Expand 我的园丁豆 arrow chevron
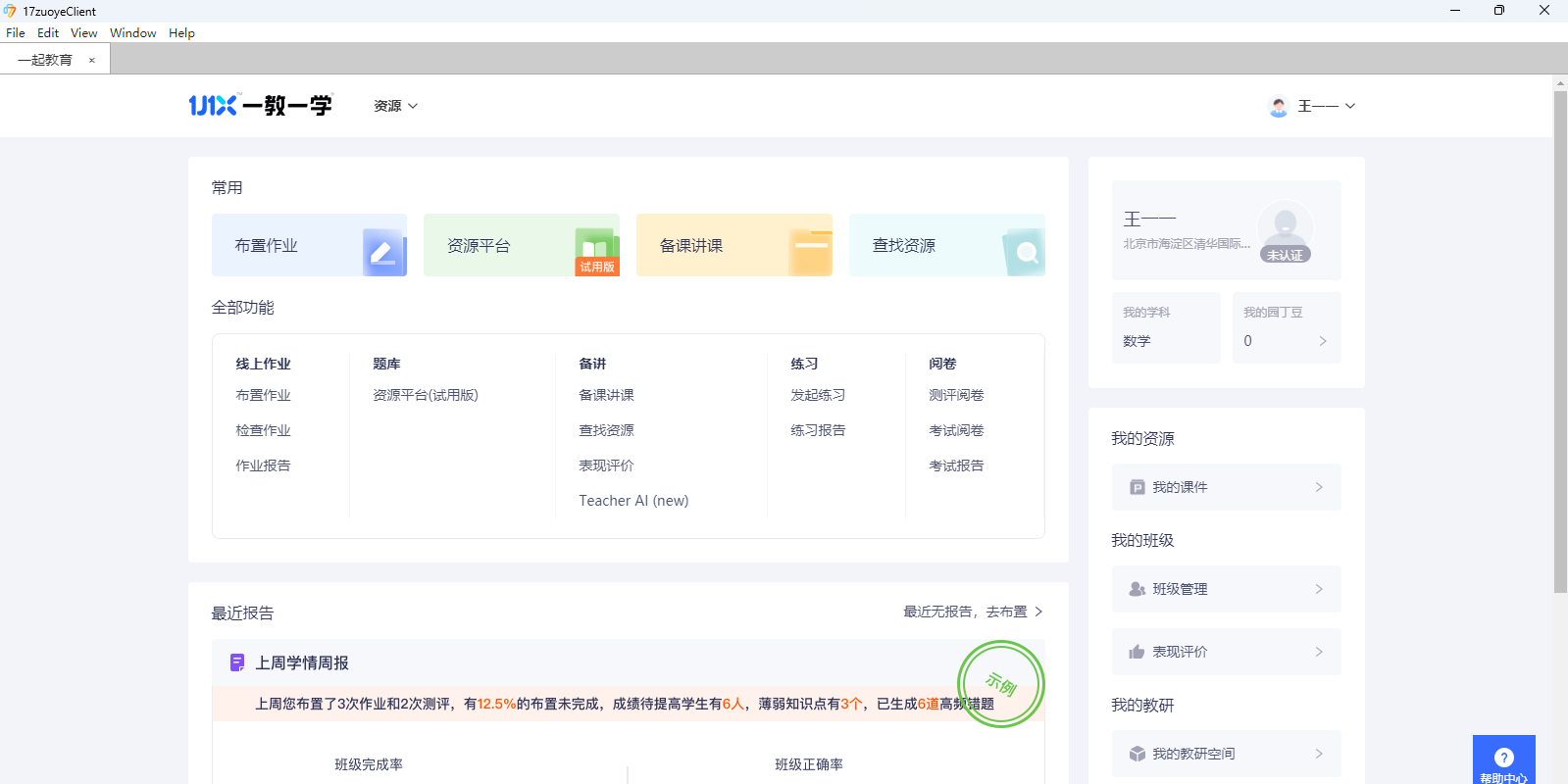This screenshot has width=1568, height=784. click(x=1323, y=341)
